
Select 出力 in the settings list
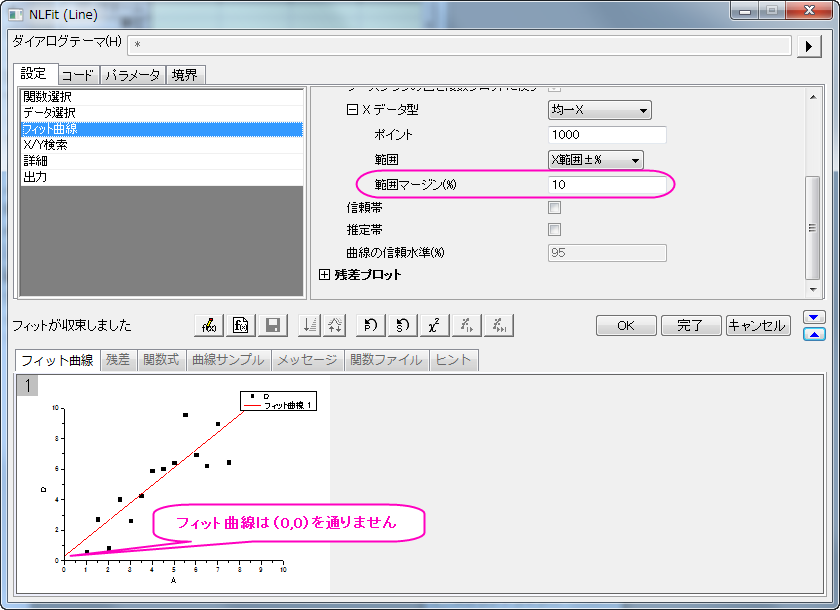pyautogui.click(x=162, y=177)
